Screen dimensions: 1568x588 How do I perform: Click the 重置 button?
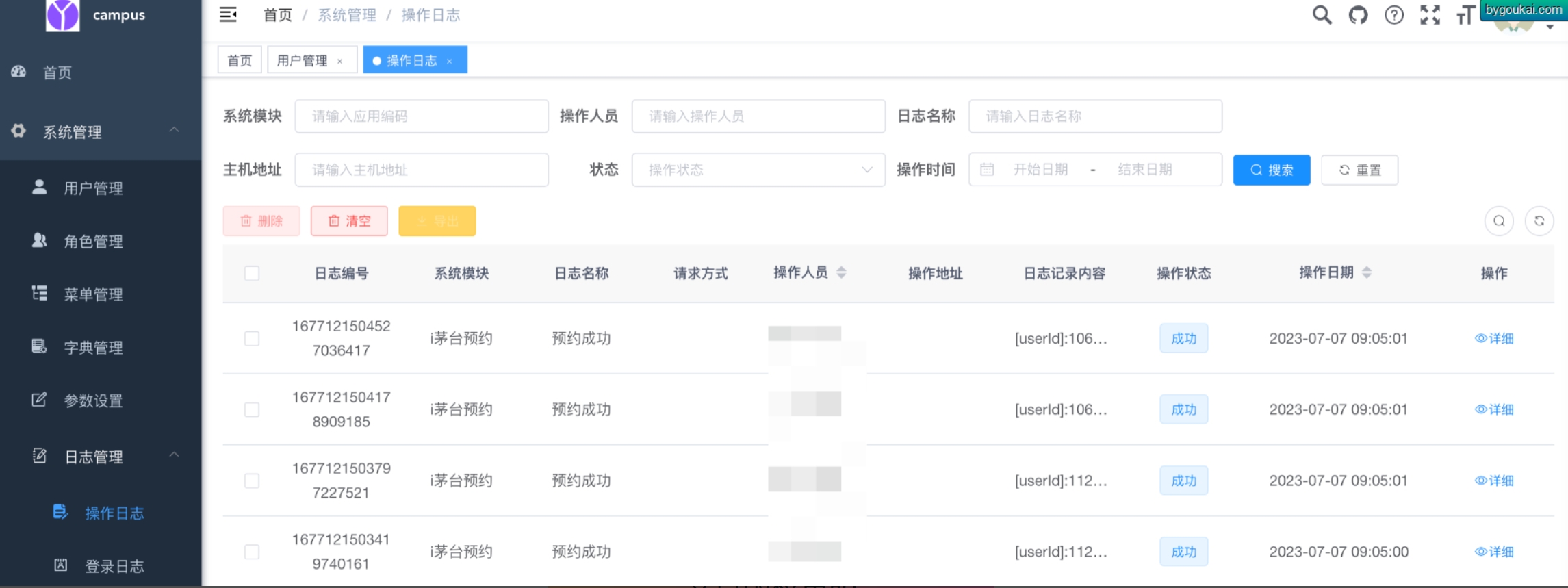tap(1359, 170)
